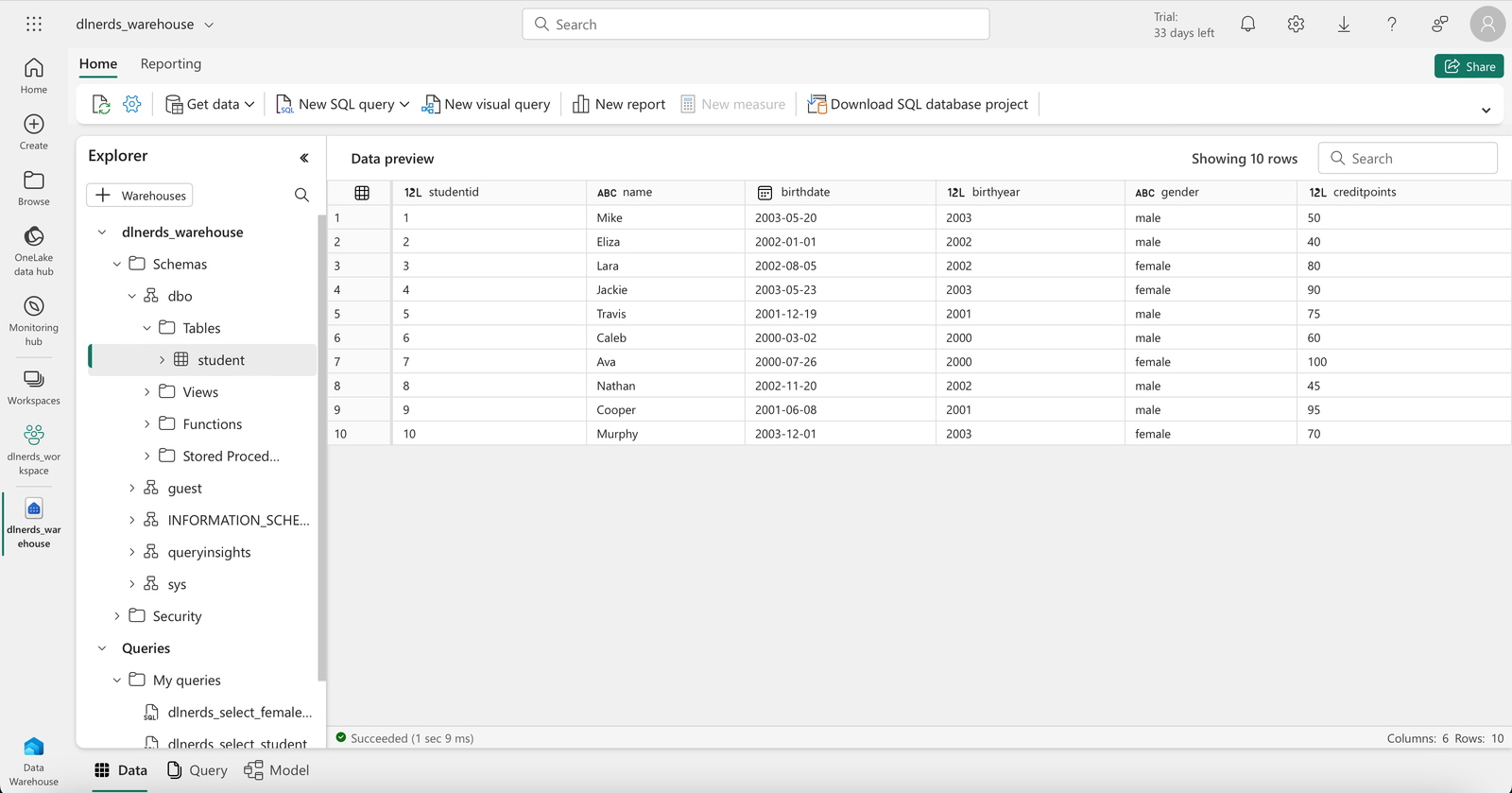This screenshot has width=1512, height=793.
Task: Click the notifications bell icon
Action: (x=1247, y=25)
